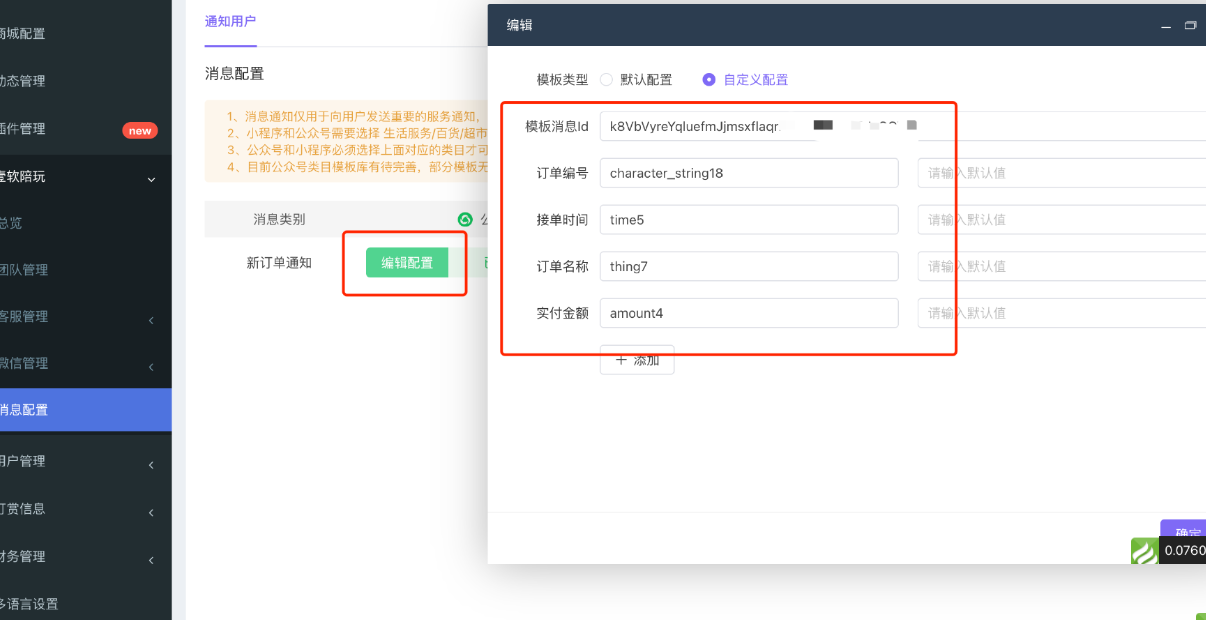Open 商城配置 in the sidebar
1206x620 pixels.
(x=85, y=33)
